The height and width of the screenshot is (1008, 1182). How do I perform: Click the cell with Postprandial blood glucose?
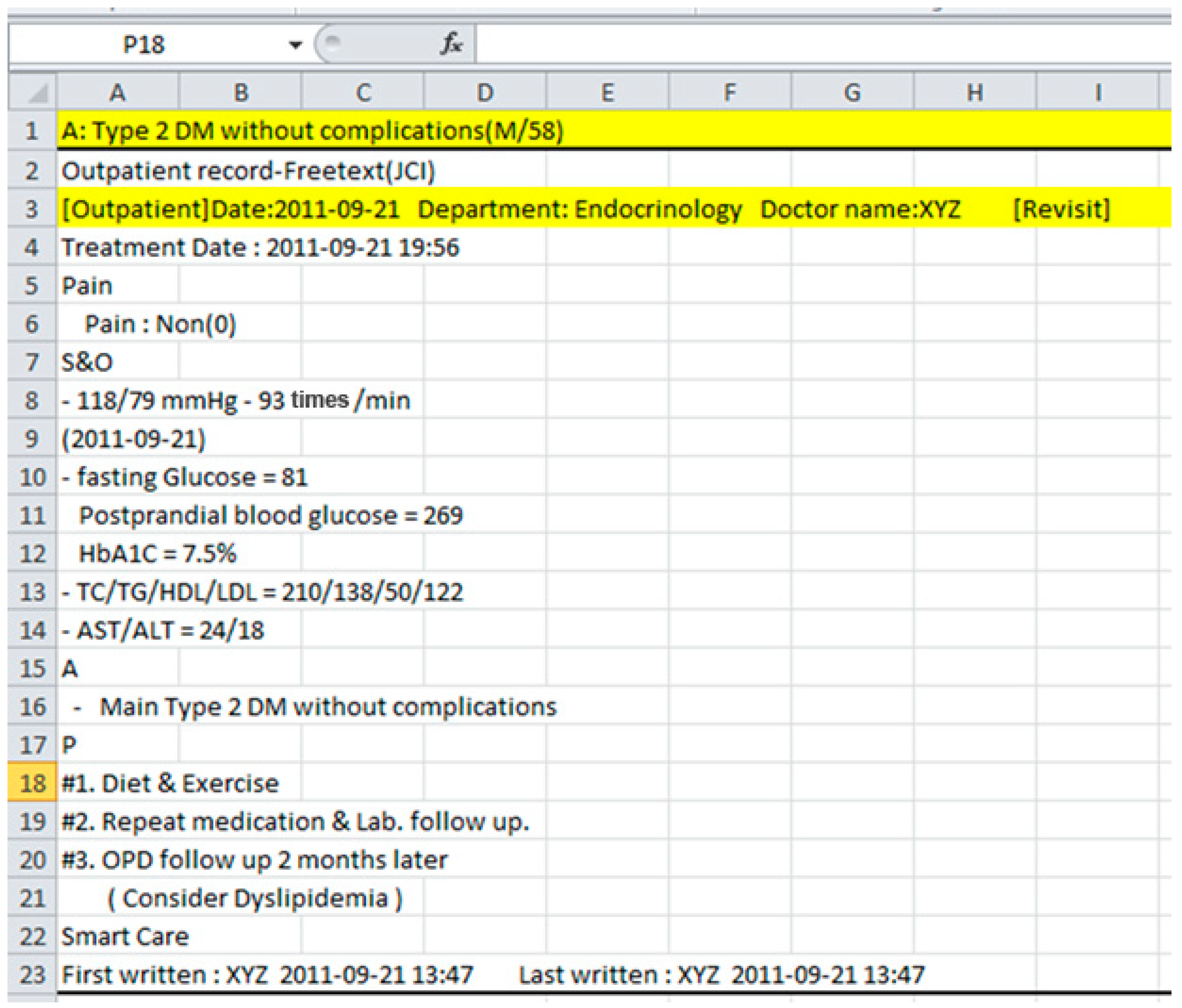point(117,515)
